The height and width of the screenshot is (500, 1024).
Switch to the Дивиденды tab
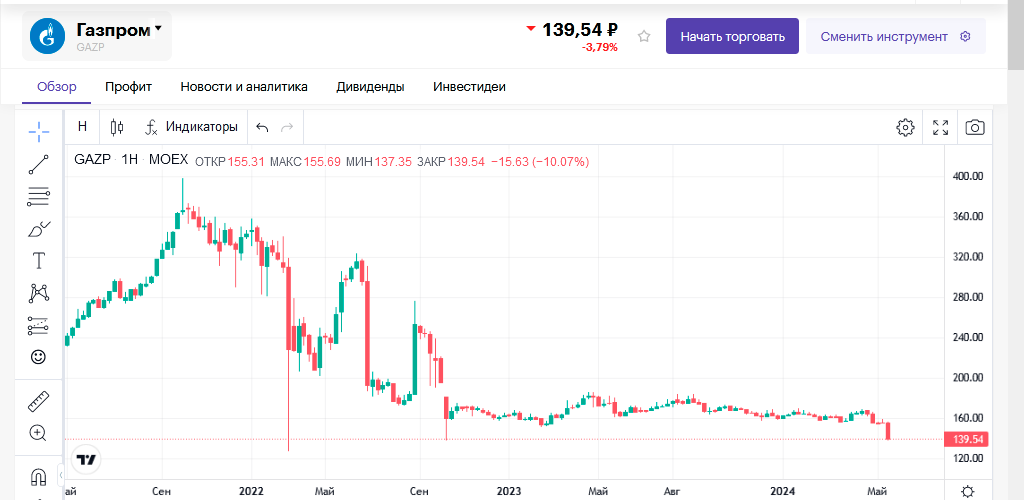(370, 87)
